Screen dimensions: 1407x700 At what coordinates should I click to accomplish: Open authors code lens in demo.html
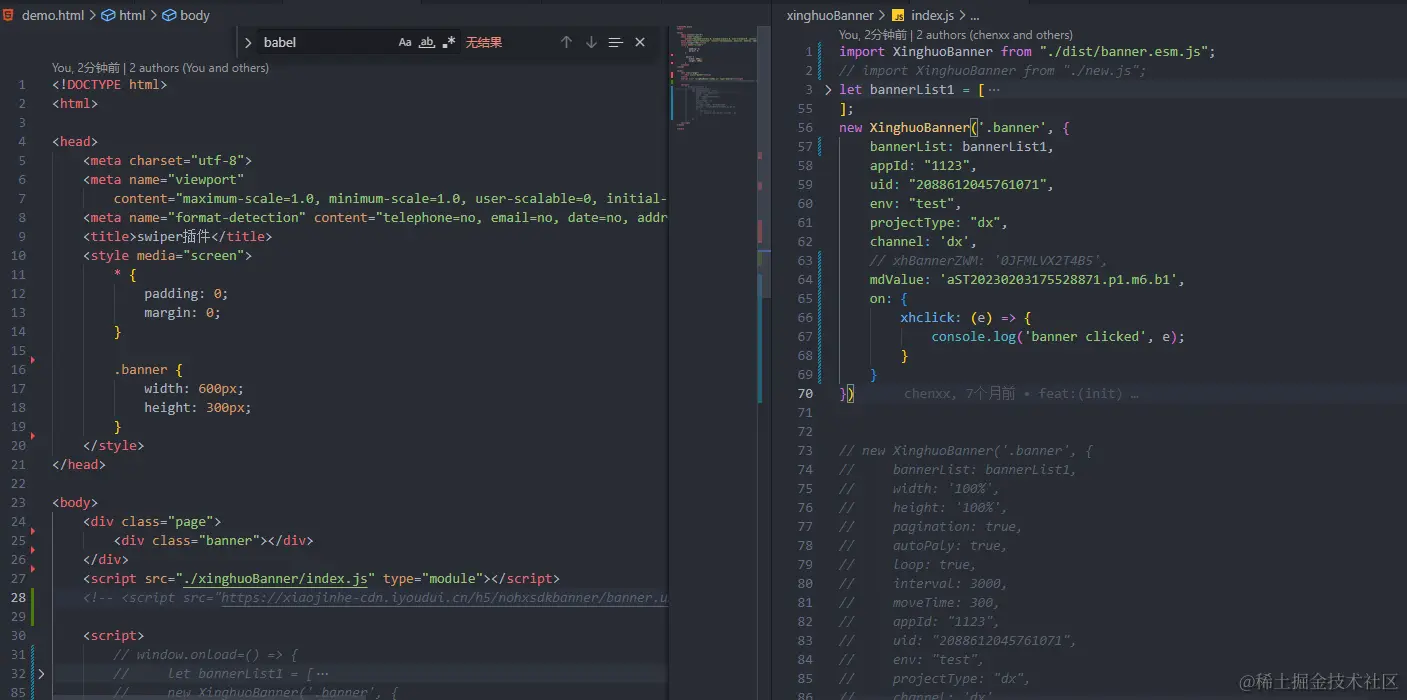click(x=160, y=68)
